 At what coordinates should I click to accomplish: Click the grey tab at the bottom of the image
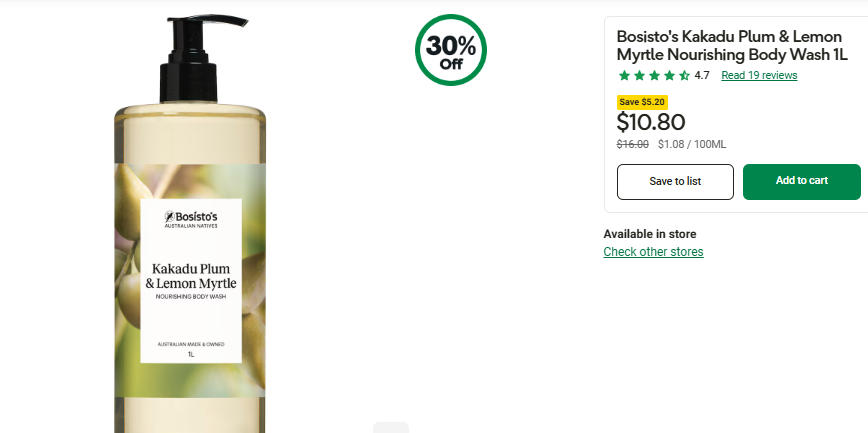(391, 427)
